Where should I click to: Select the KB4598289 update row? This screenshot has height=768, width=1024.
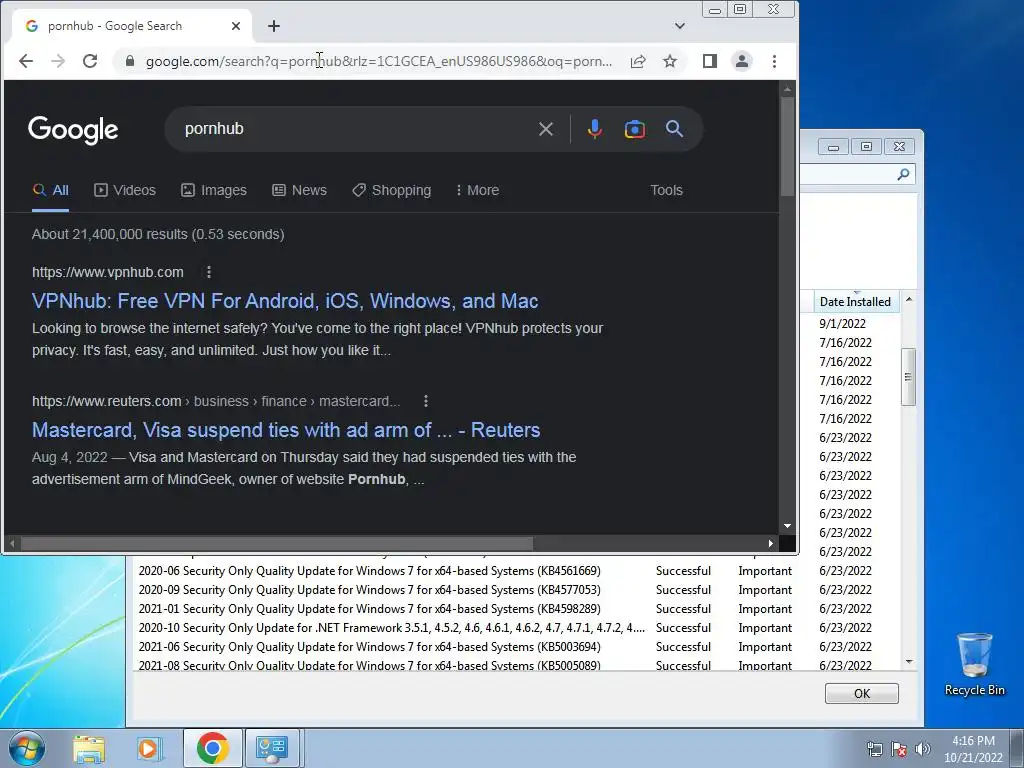click(x=516, y=609)
